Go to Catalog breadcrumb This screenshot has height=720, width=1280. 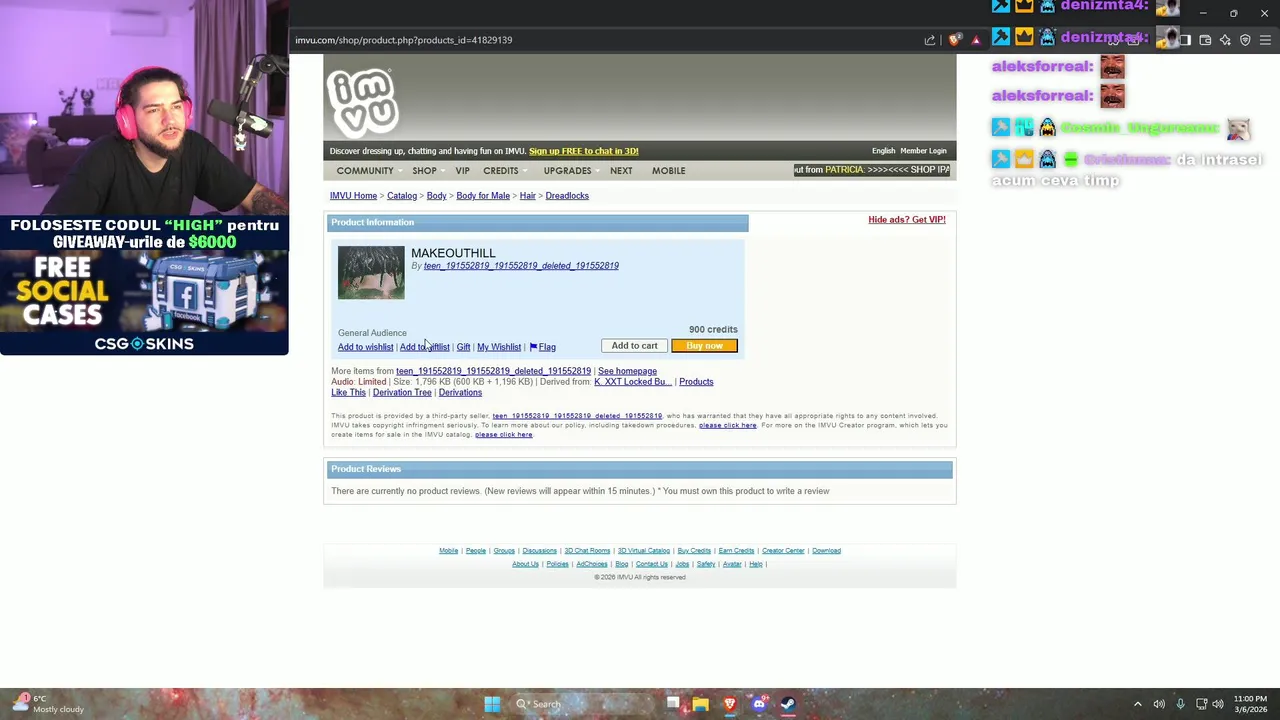pyautogui.click(x=402, y=196)
